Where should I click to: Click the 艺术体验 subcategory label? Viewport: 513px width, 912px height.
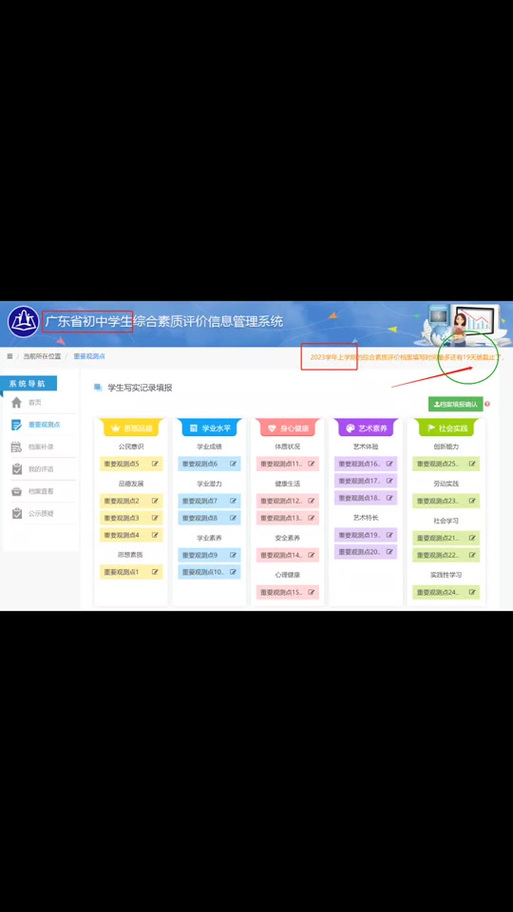(x=365, y=447)
